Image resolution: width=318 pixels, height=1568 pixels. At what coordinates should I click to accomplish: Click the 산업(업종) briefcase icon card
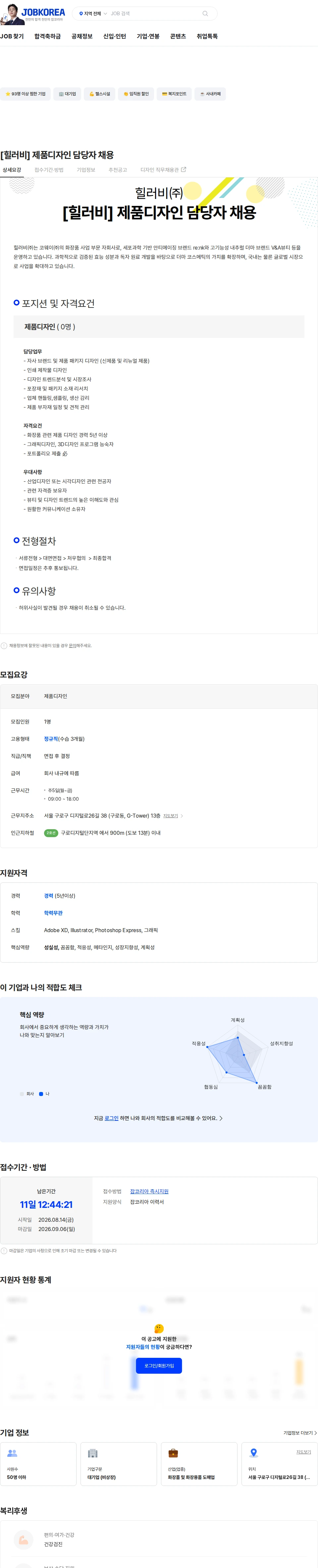click(199, 1464)
